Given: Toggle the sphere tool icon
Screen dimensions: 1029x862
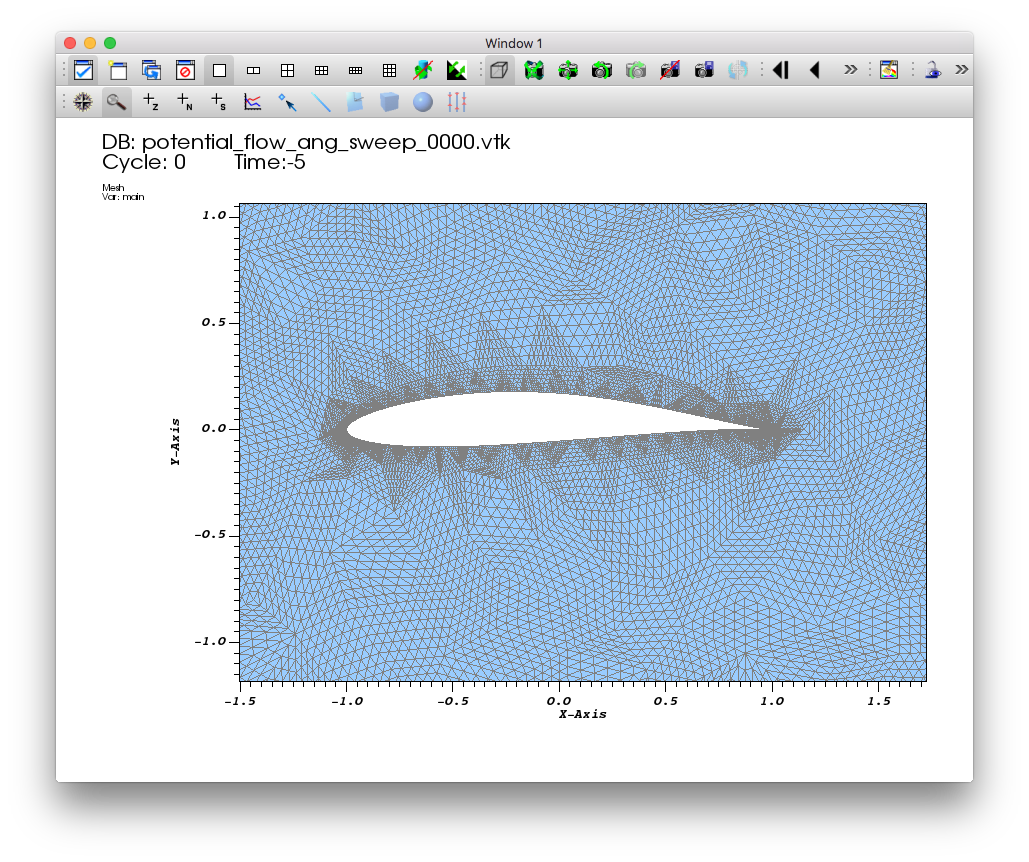Looking at the screenshot, I should click(x=423, y=102).
